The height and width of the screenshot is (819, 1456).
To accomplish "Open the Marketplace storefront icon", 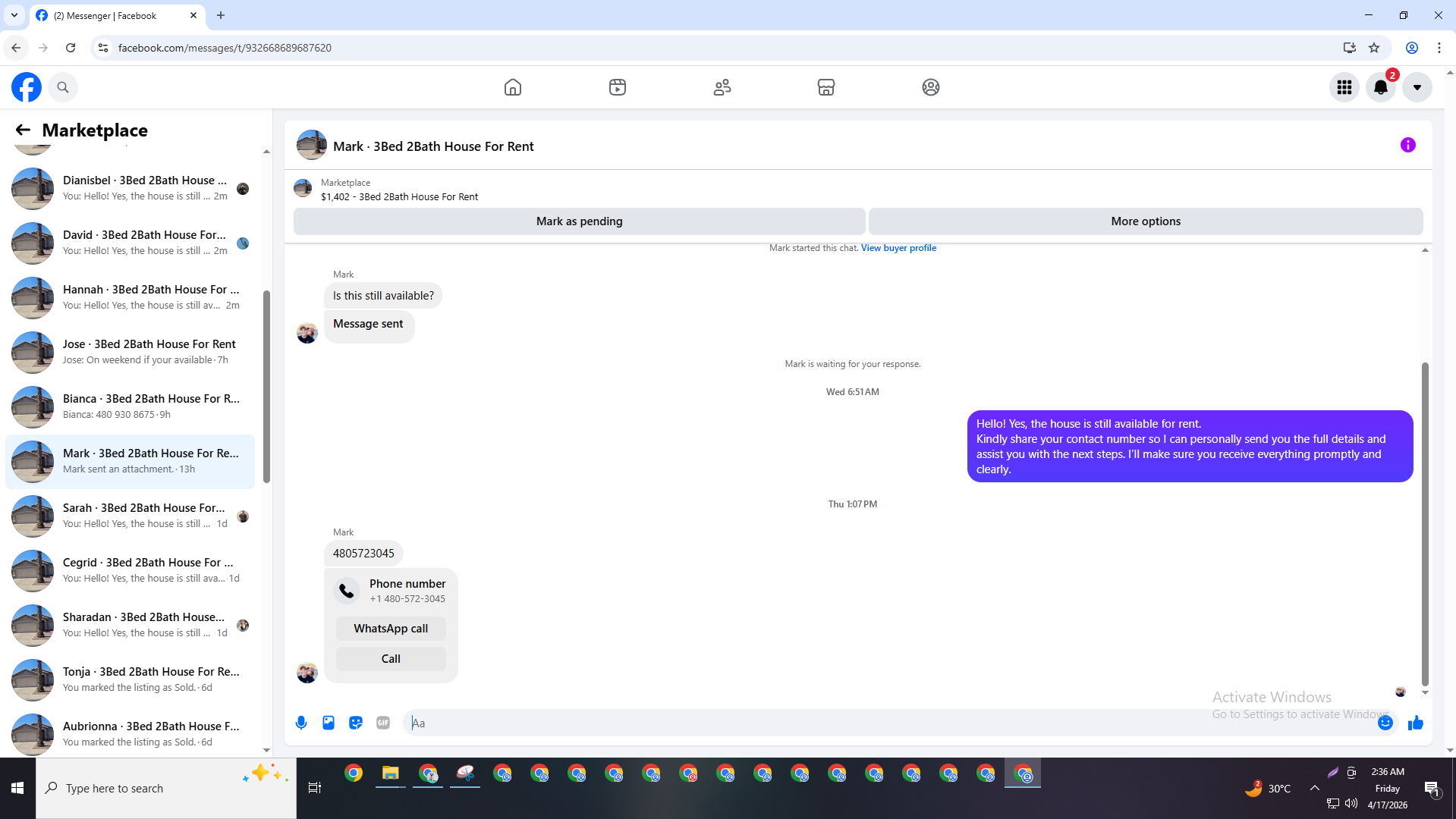I will pyautogui.click(x=826, y=87).
